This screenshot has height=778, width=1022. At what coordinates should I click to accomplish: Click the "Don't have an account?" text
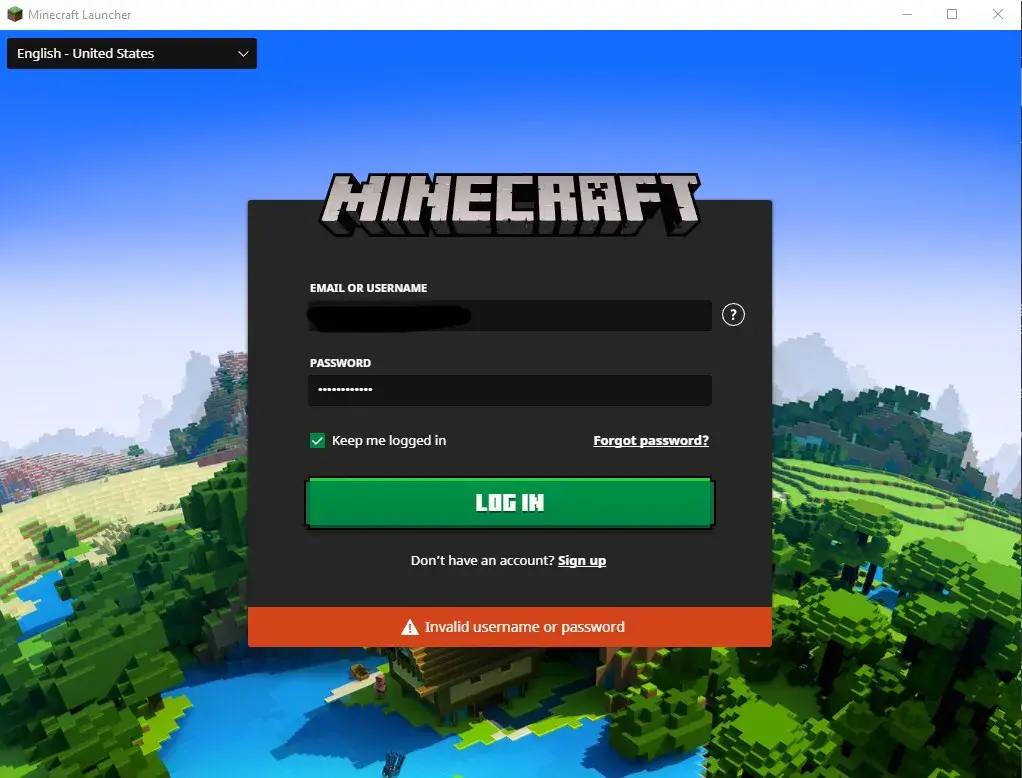pyautogui.click(x=482, y=561)
